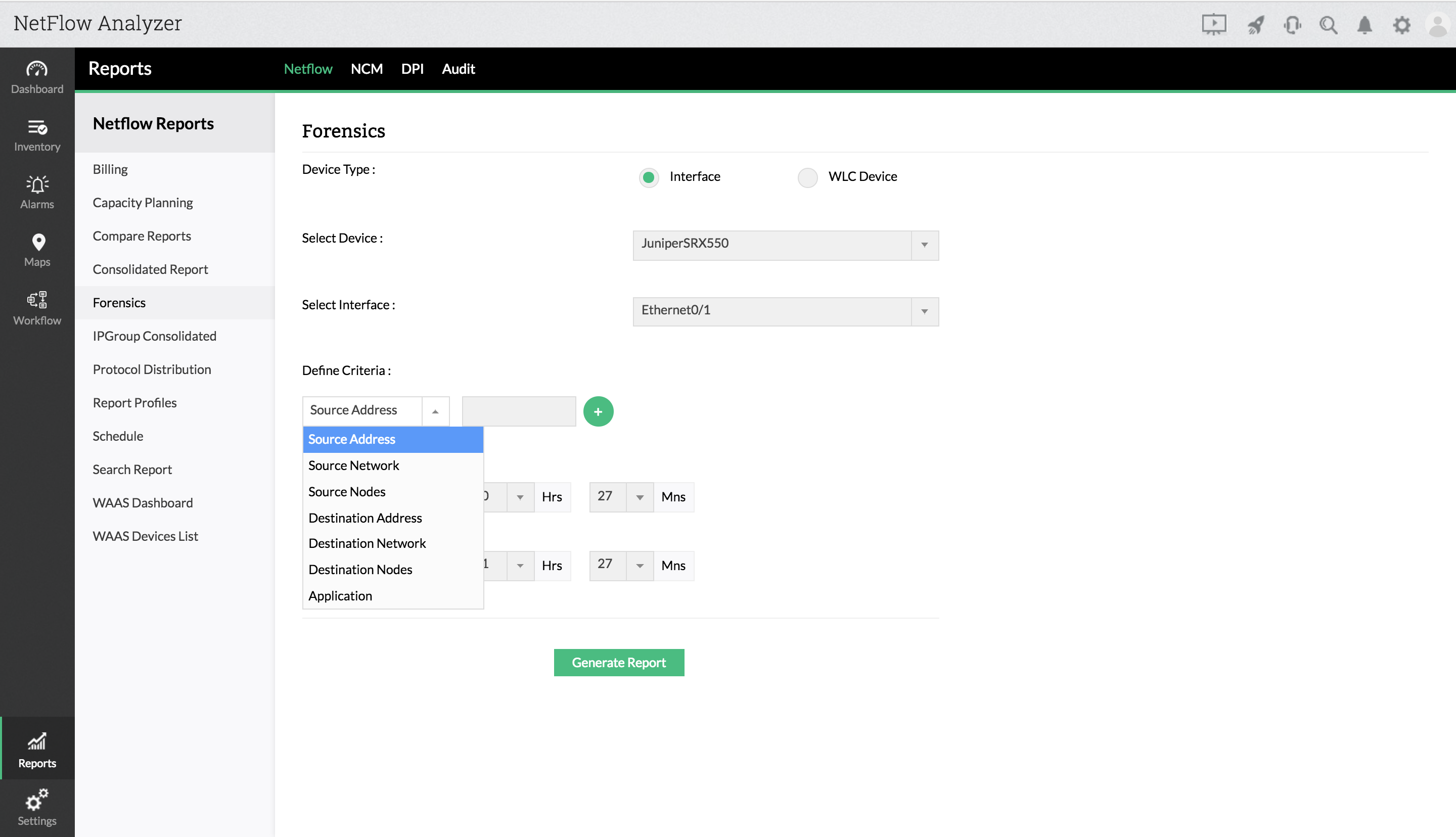Click the rocket quick-start icon
This screenshot has width=1456, height=837.
(1255, 25)
